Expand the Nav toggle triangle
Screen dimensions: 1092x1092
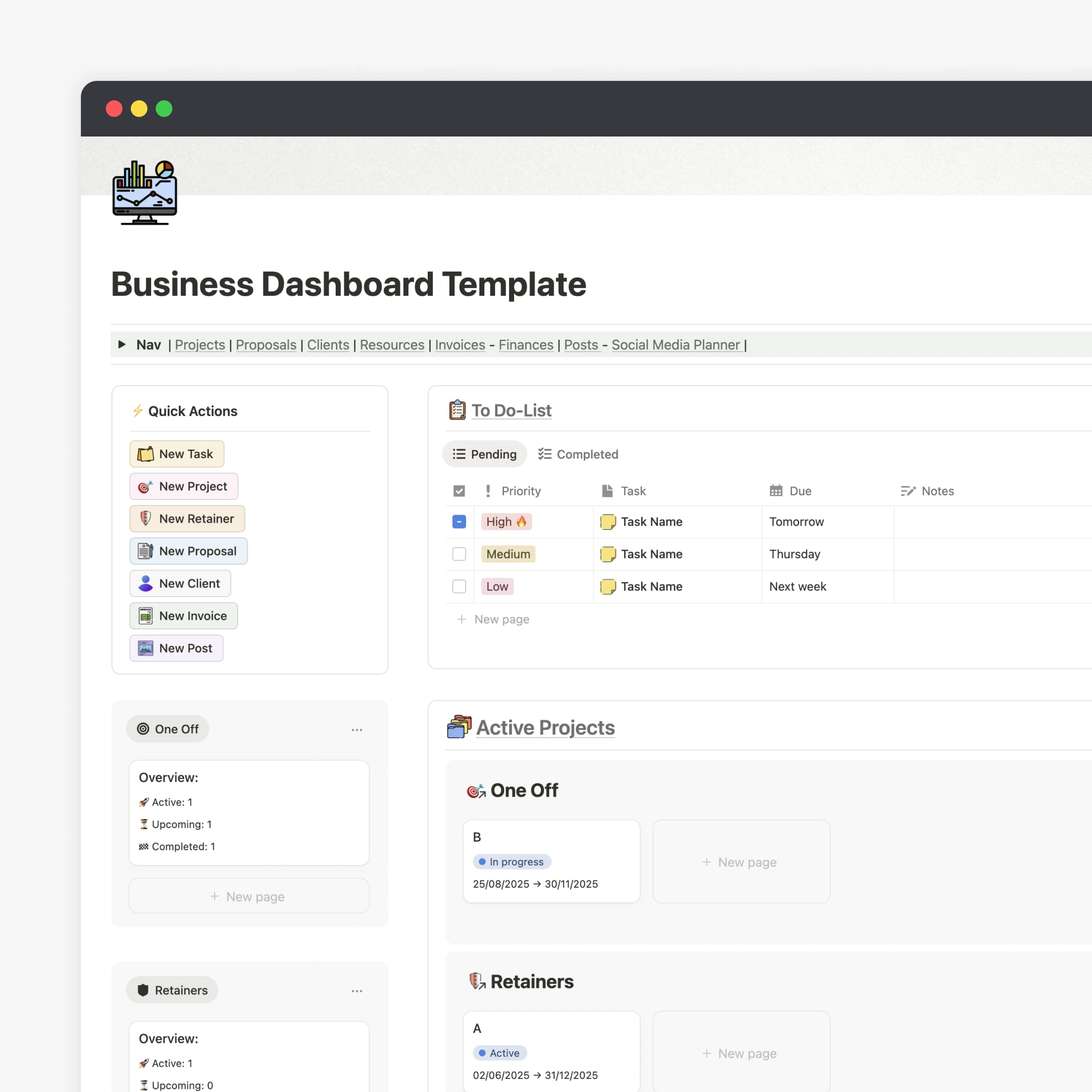pos(121,344)
